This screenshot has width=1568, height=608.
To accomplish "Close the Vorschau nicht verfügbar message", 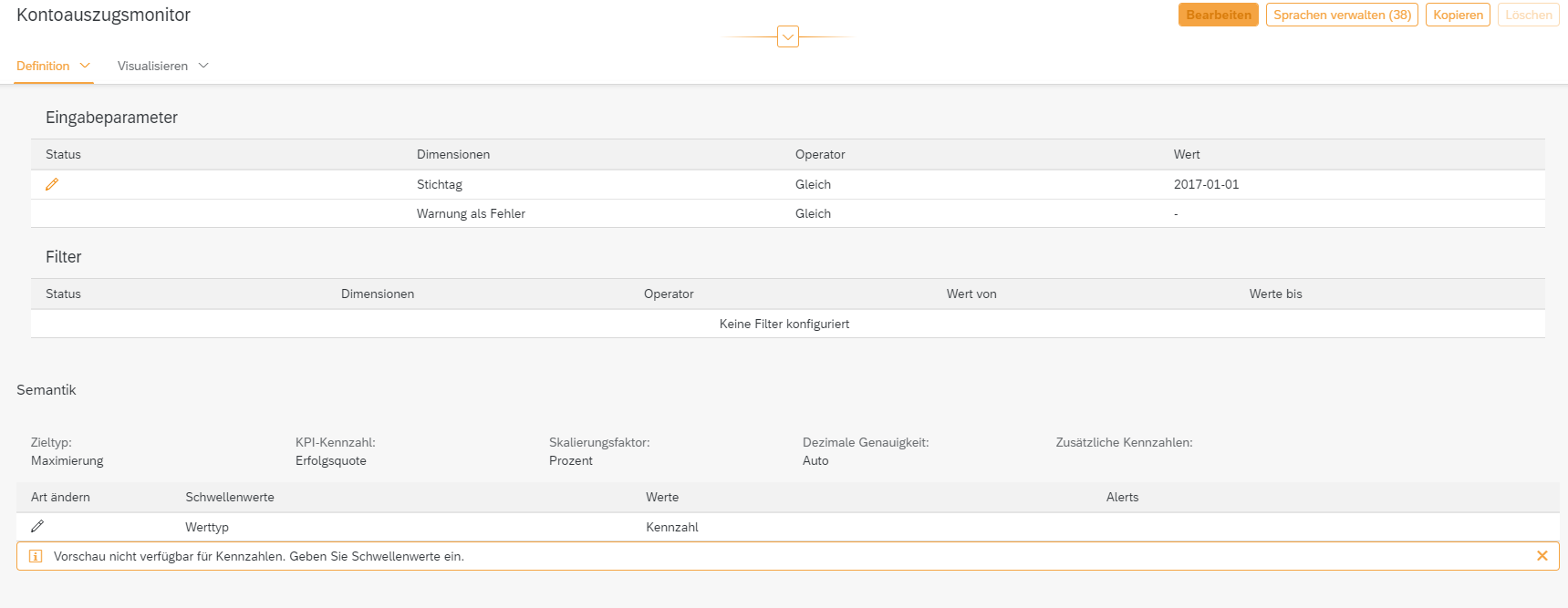I will coord(1542,556).
